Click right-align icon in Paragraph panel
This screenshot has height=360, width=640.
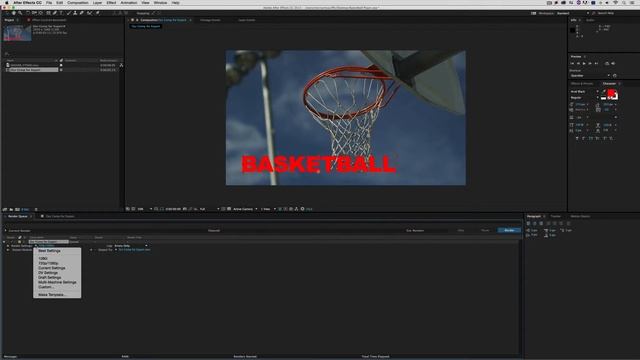tap(541, 223)
